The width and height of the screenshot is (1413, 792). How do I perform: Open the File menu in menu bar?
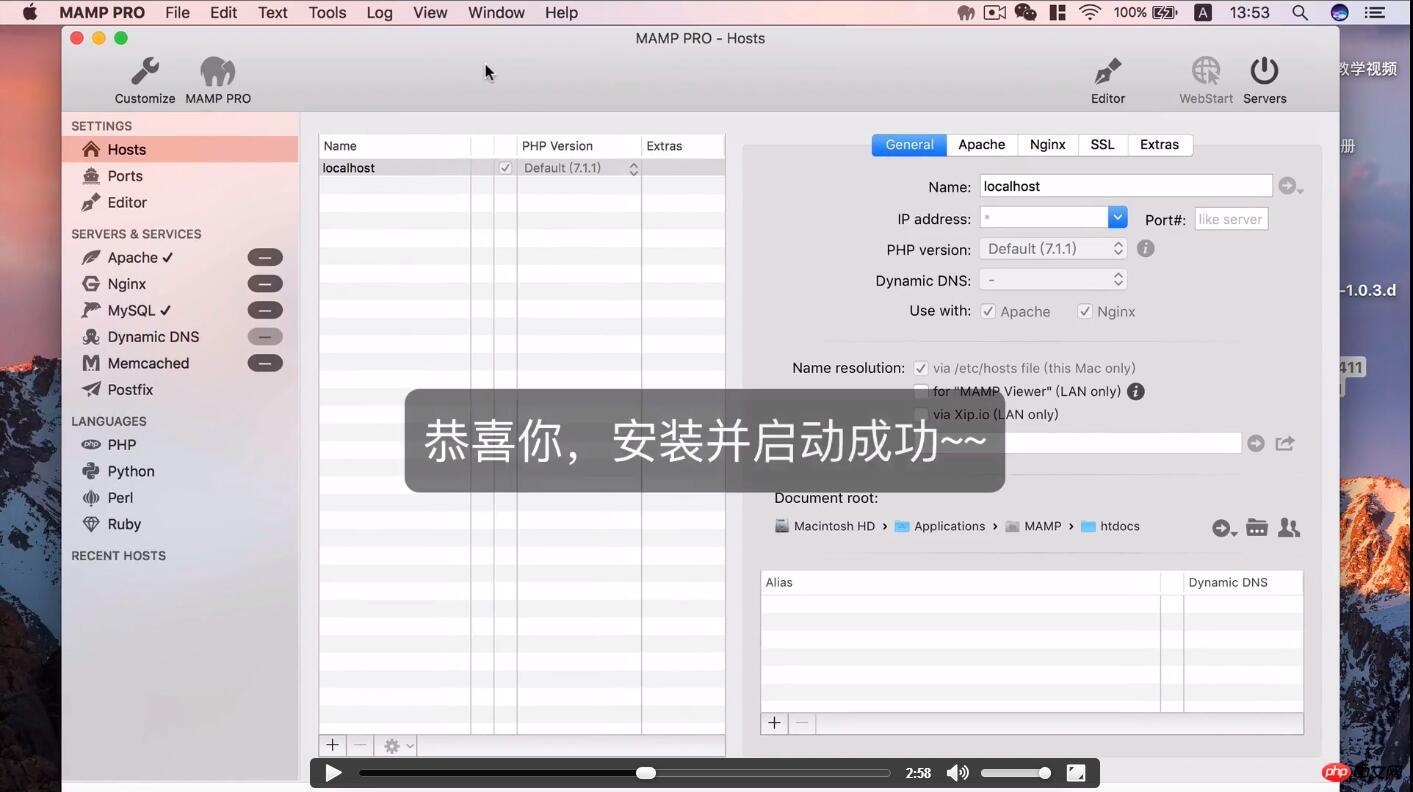(177, 12)
